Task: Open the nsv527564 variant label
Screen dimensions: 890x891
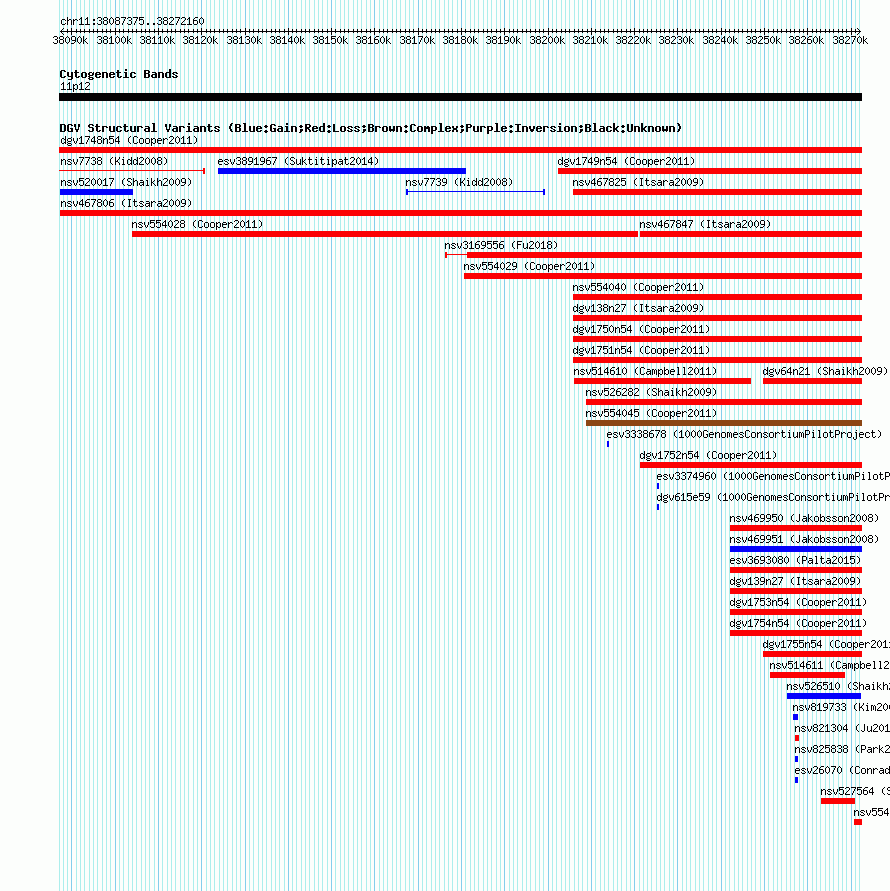Action: click(x=855, y=792)
